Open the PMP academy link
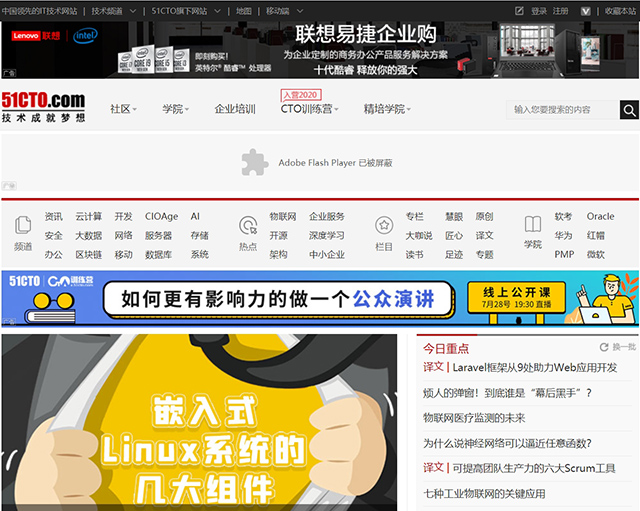The height and width of the screenshot is (511, 640). pyautogui.click(x=564, y=255)
